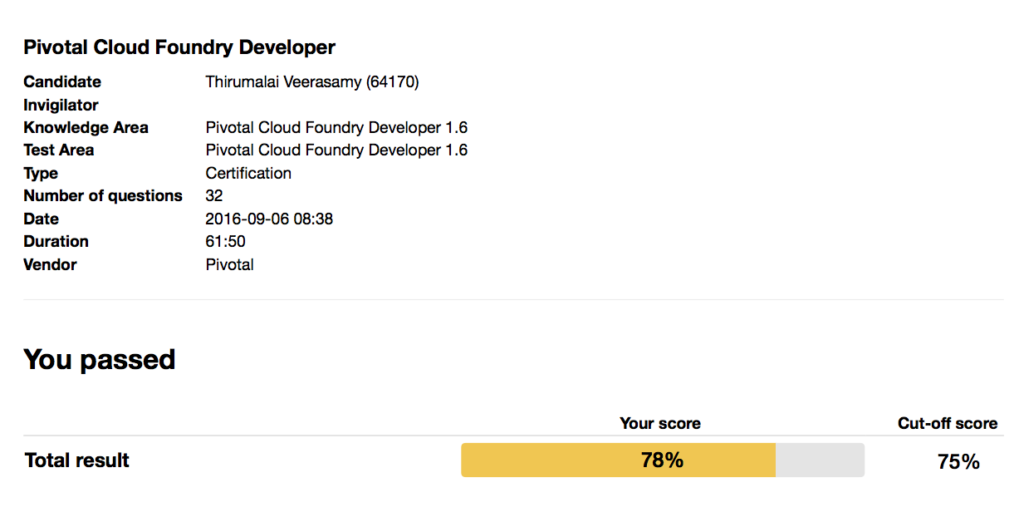Select the vendor value Pivotal

(x=230, y=264)
